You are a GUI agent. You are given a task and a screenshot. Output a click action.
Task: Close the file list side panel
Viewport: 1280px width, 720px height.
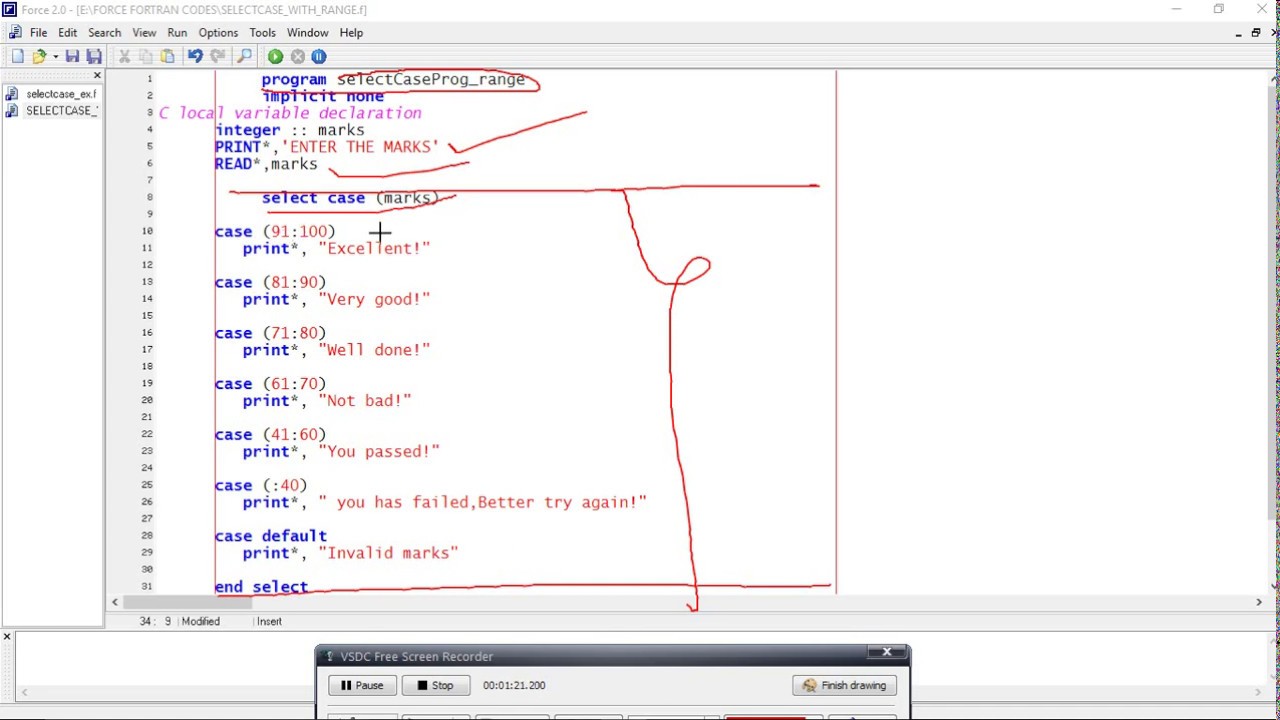[97, 76]
